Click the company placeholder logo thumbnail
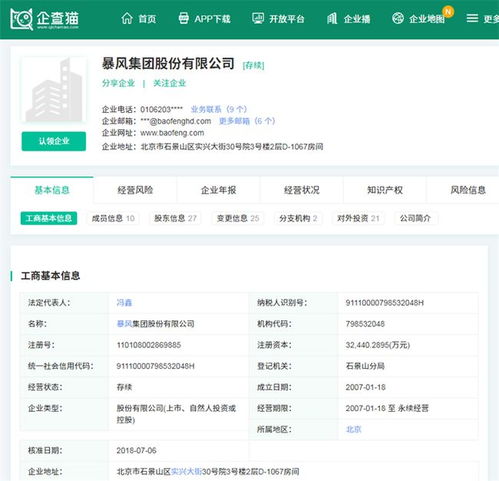 [x=54, y=90]
